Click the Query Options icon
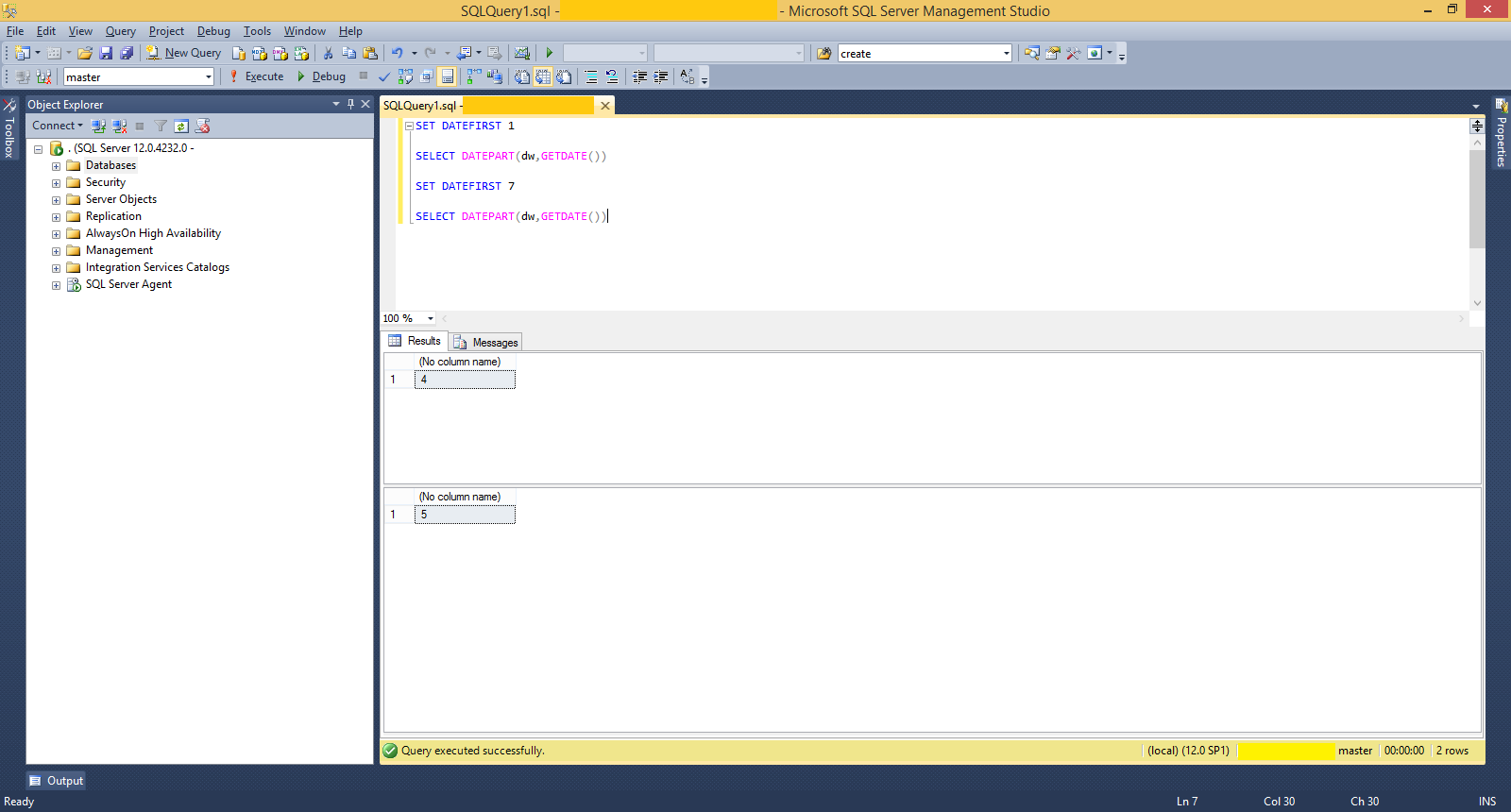Viewport: 1511px width, 812px height. click(x=426, y=76)
